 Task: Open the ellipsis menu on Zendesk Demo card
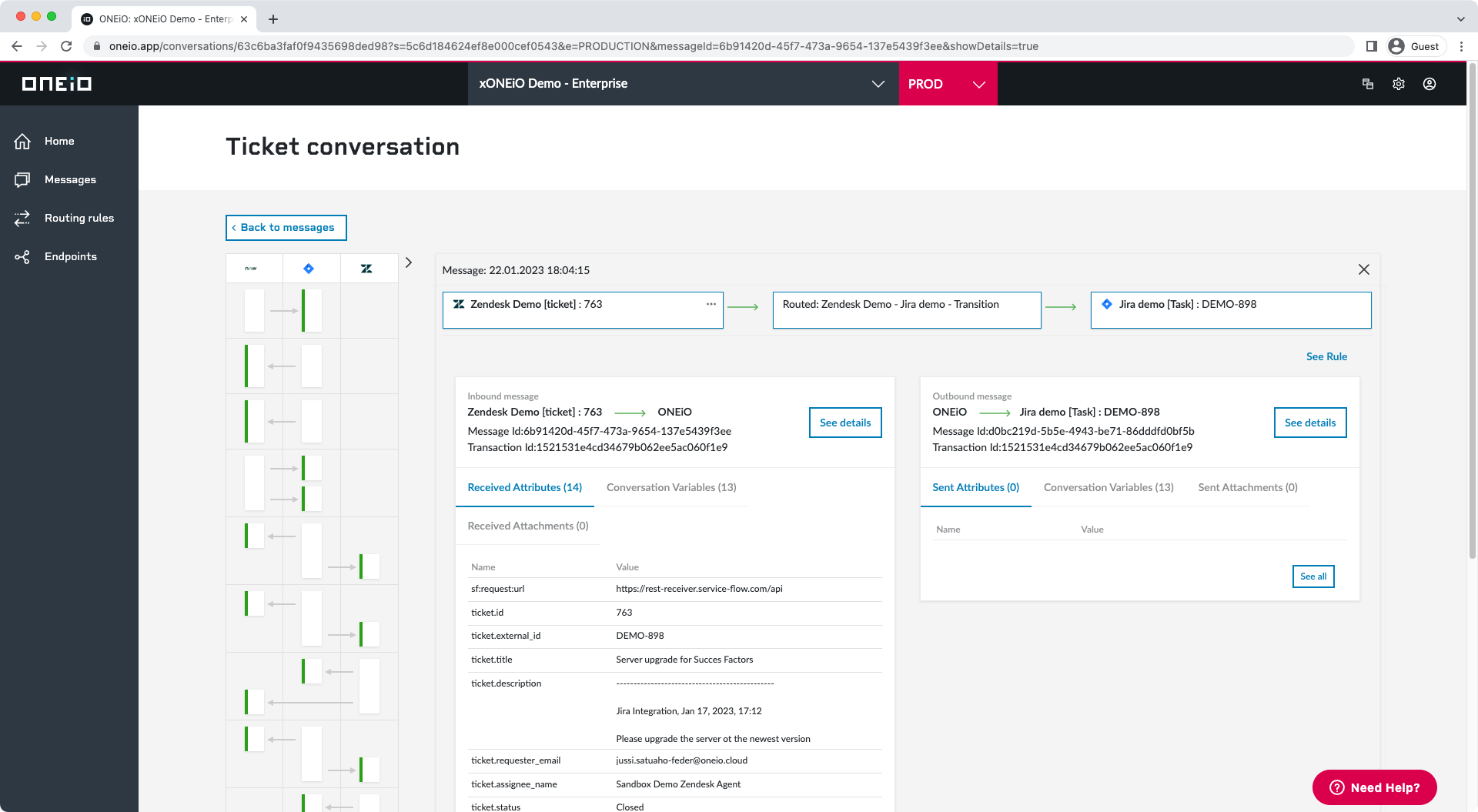coord(710,304)
